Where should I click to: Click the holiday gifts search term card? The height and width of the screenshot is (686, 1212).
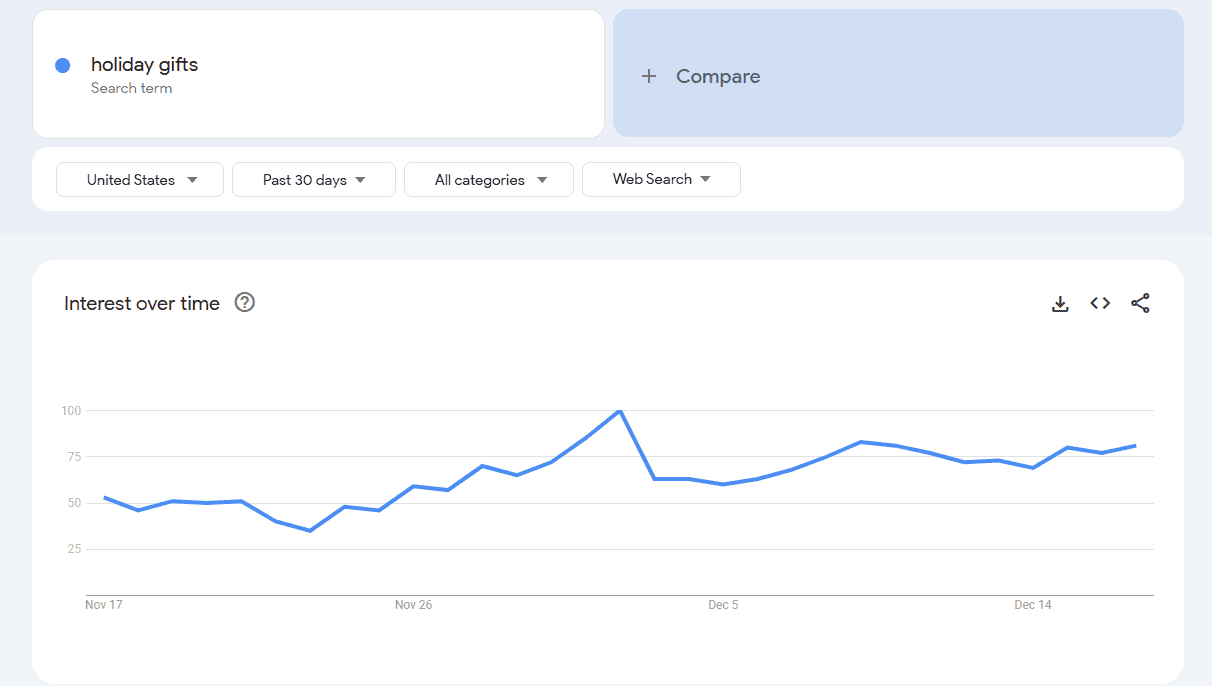[318, 73]
